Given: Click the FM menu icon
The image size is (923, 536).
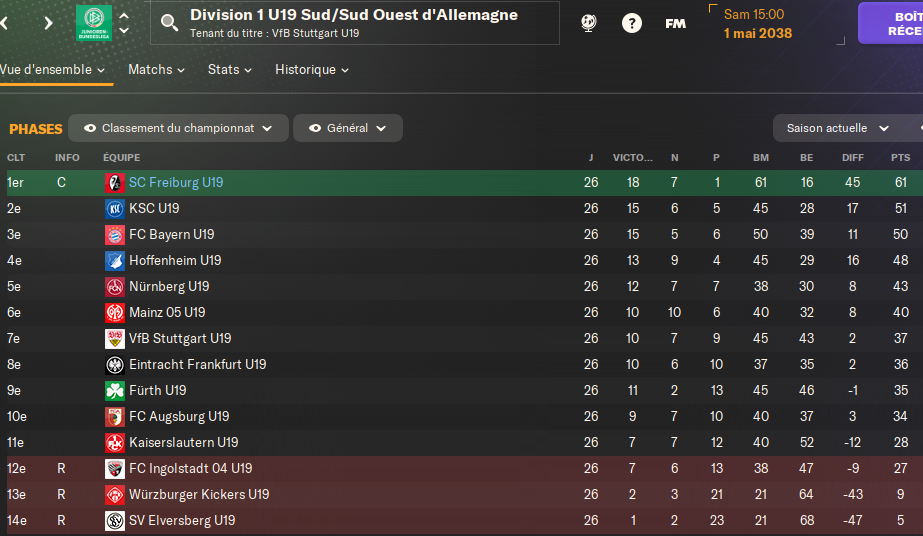Looking at the screenshot, I should tap(675, 22).
